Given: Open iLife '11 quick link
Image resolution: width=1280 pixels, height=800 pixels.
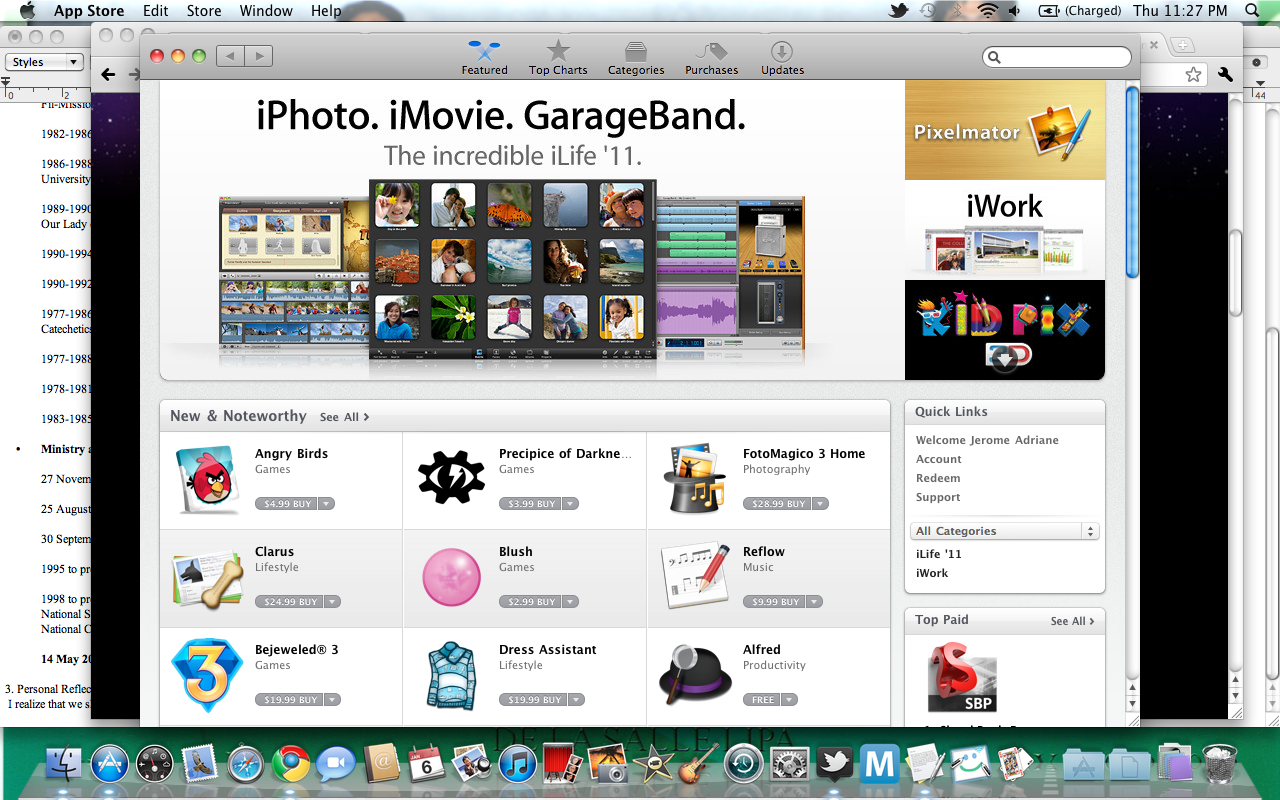Looking at the screenshot, I should 938,554.
